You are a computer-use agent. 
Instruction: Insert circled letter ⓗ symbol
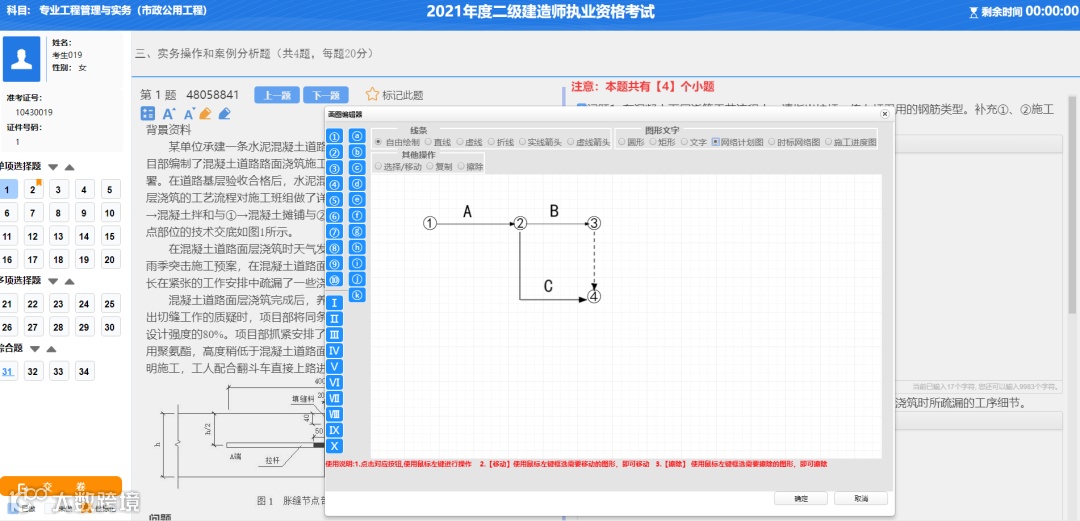coord(357,247)
